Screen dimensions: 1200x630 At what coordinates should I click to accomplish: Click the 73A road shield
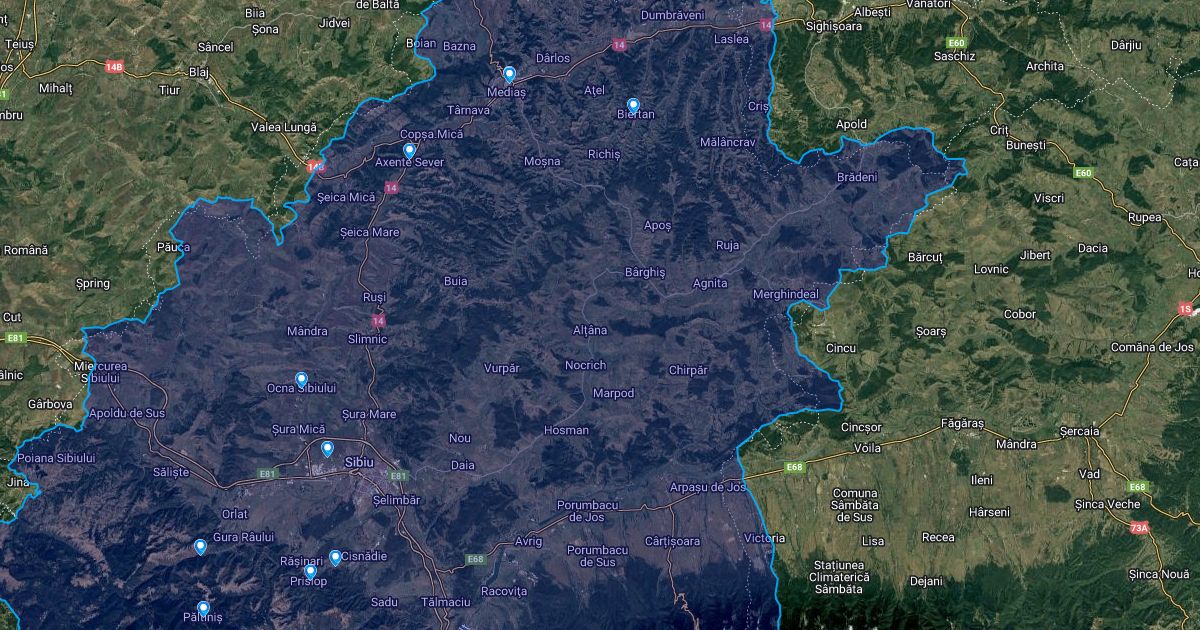[1139, 527]
